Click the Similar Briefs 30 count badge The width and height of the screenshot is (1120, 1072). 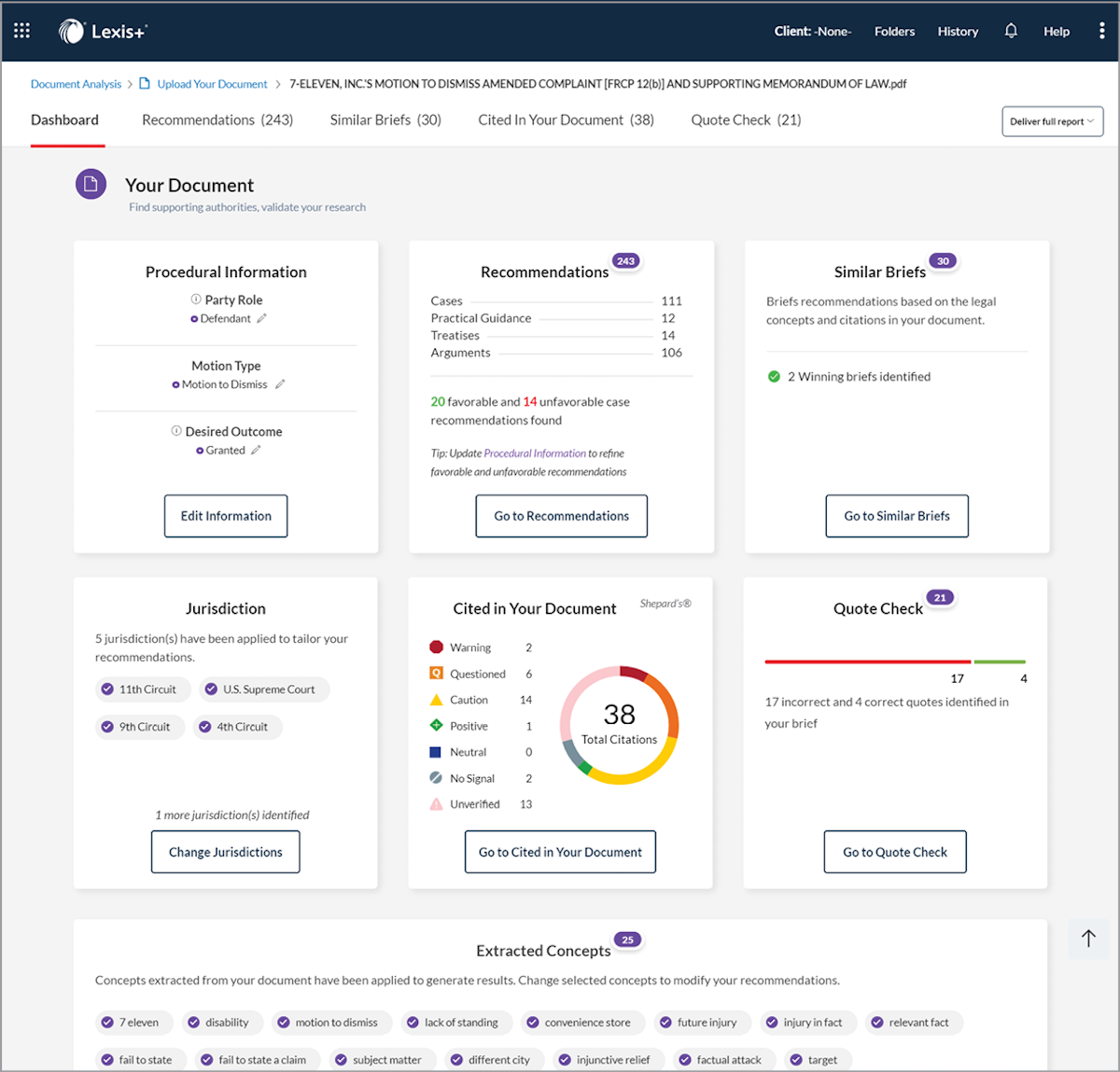pos(943,261)
